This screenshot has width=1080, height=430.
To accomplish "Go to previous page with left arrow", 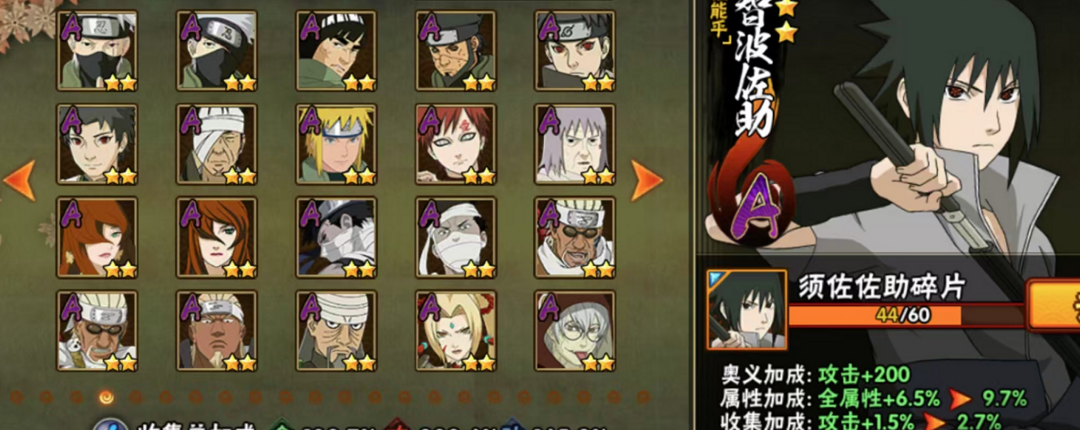I will pyautogui.click(x=19, y=181).
